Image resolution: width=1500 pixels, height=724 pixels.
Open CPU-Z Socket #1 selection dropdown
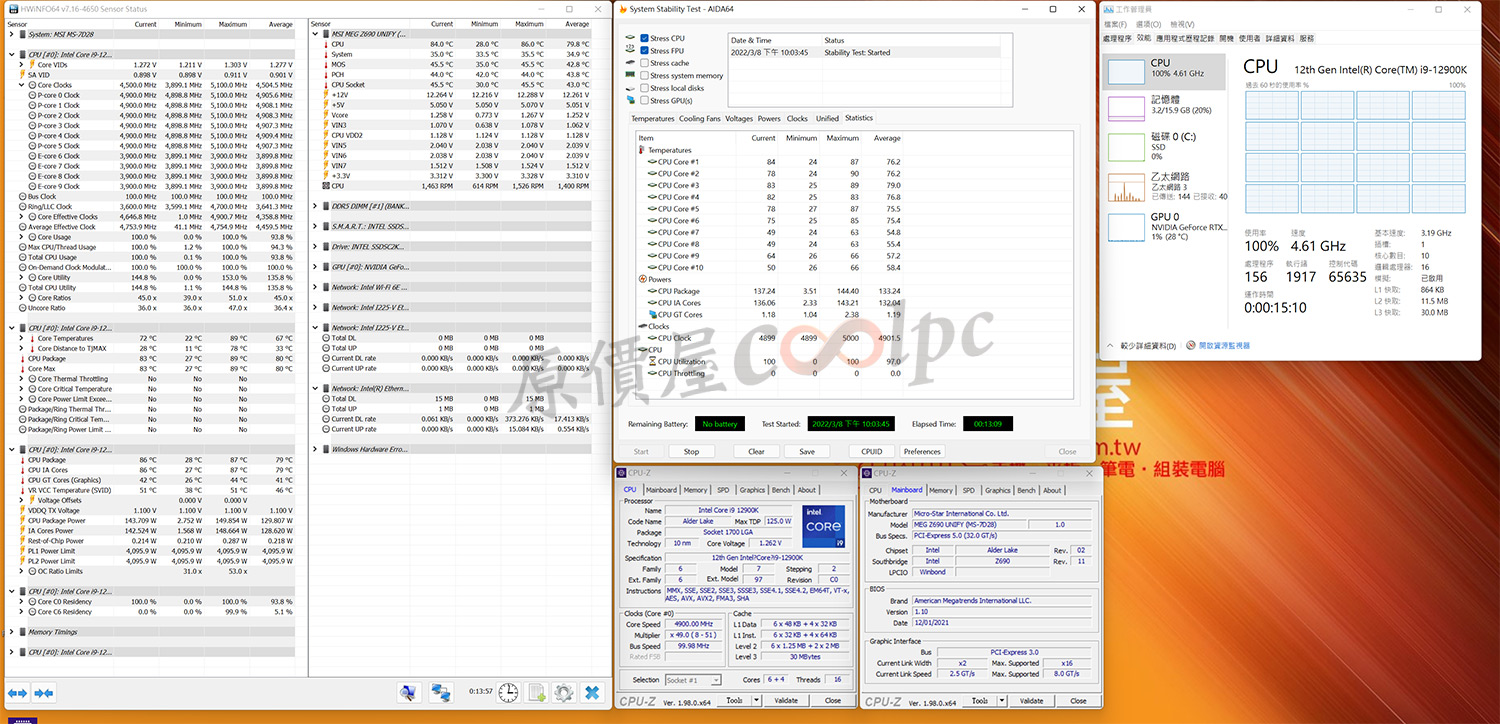693,680
